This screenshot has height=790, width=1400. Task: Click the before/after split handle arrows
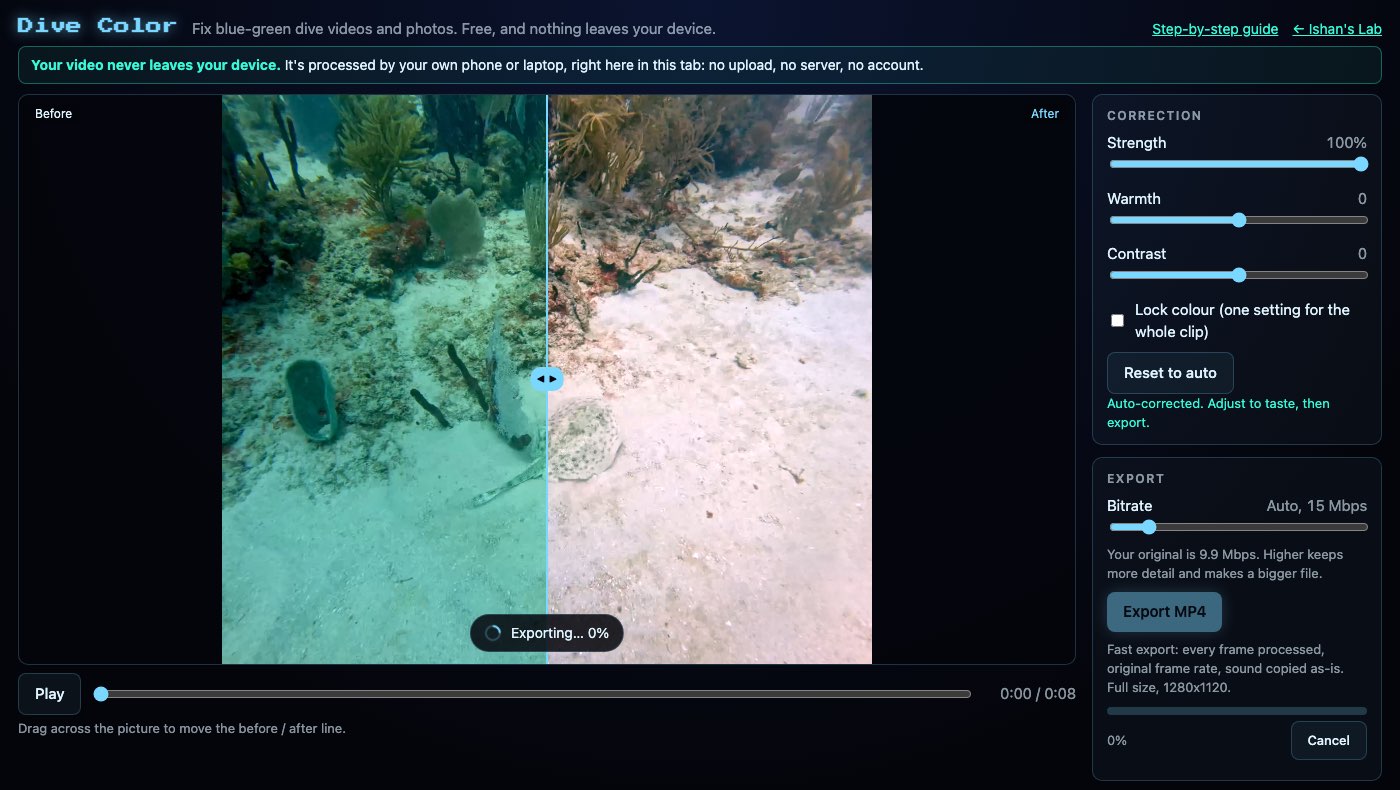[547, 379]
